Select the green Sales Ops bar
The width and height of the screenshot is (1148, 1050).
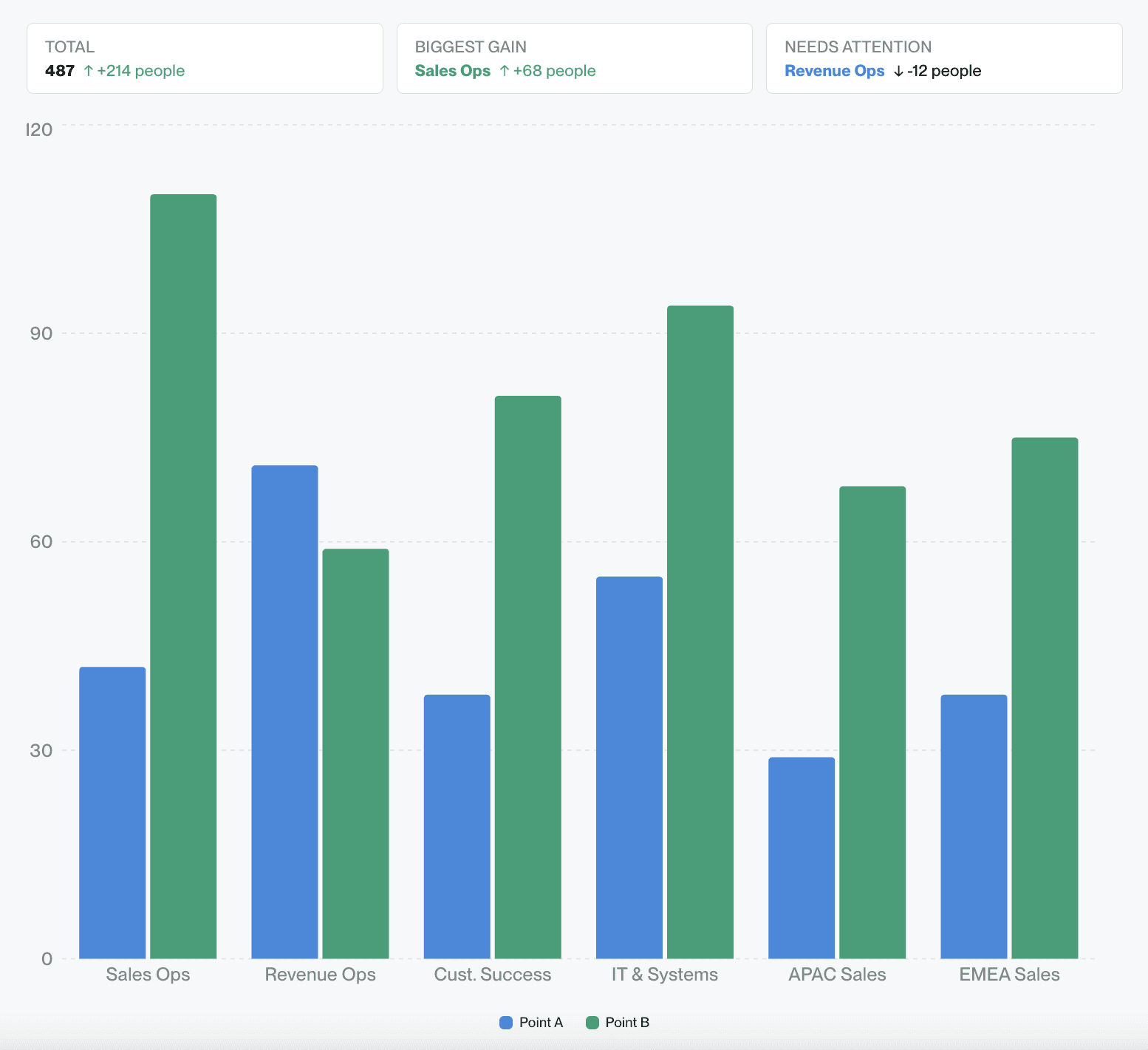point(183,577)
